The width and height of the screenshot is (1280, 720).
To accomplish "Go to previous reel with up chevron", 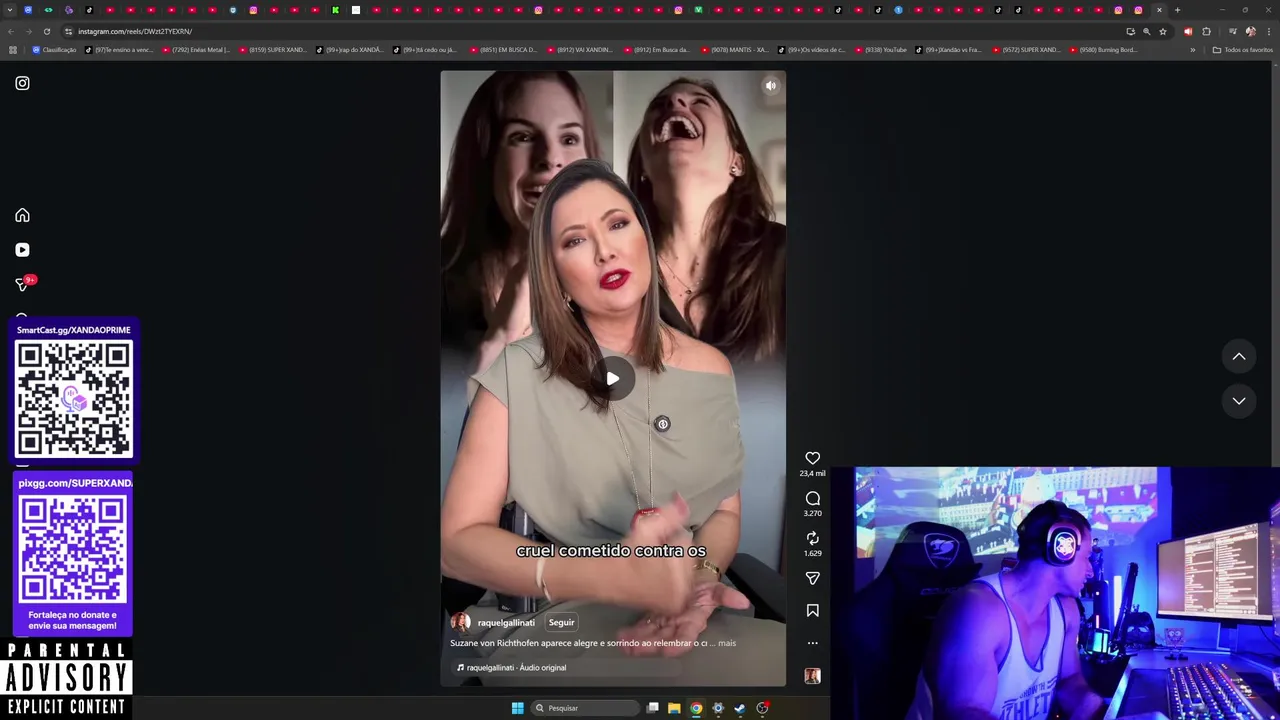I will point(1239,356).
